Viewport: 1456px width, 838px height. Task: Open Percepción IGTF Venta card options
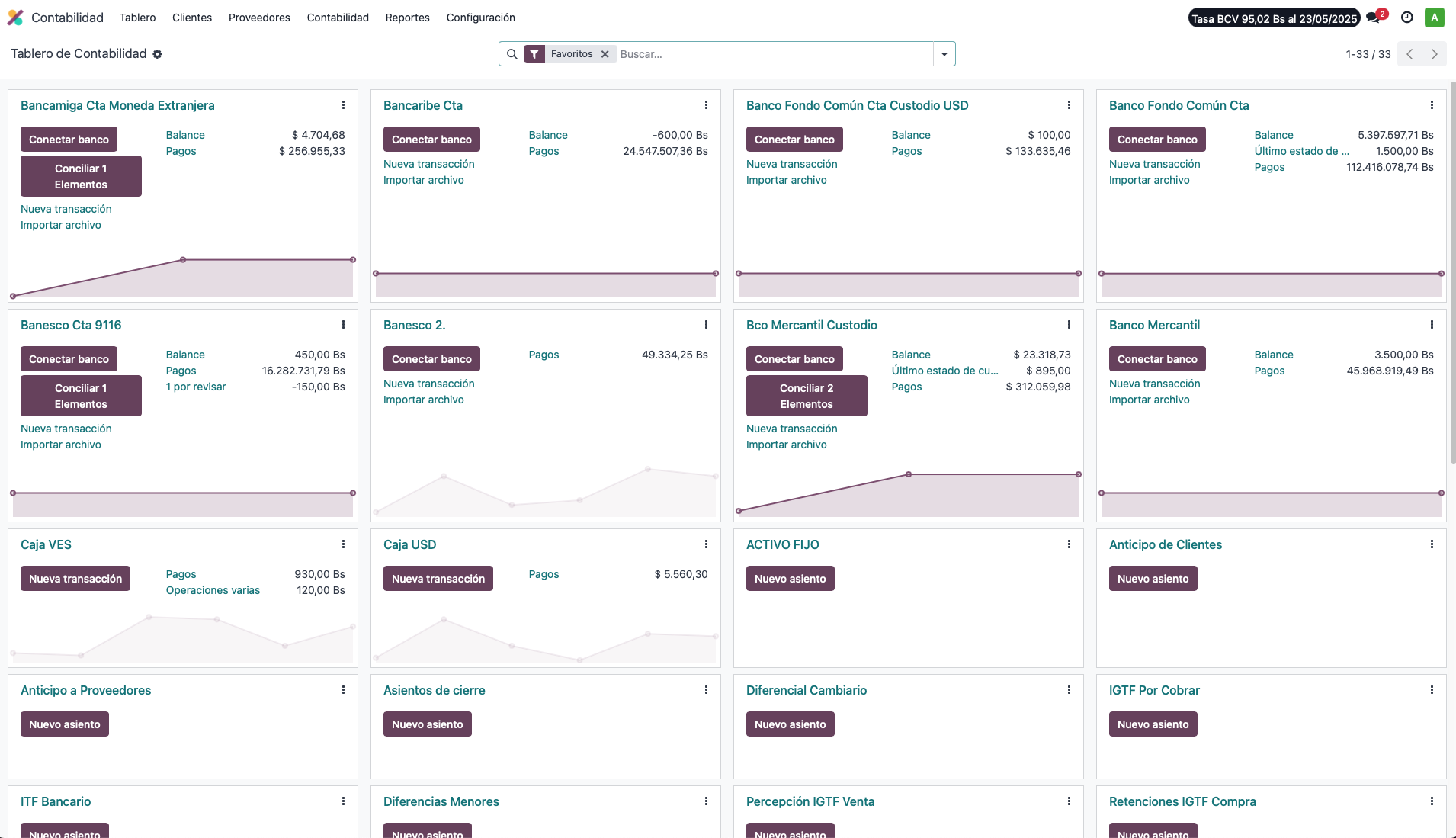(x=1069, y=801)
